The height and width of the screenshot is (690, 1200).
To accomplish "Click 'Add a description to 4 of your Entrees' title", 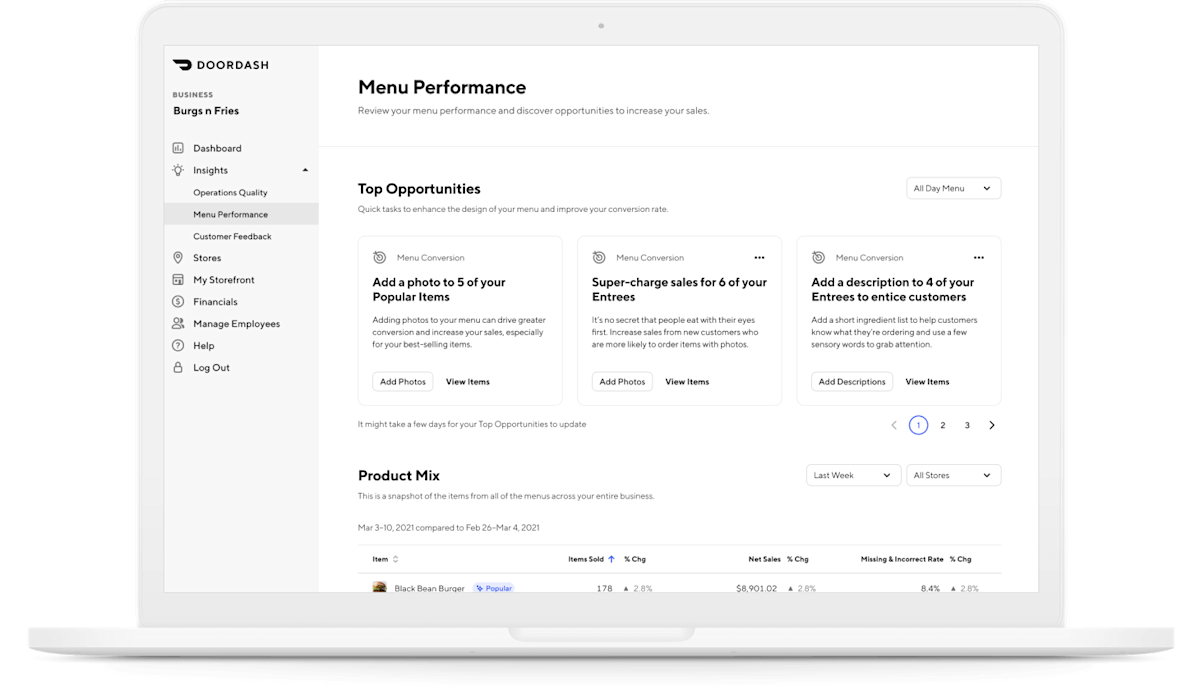I will (892, 290).
